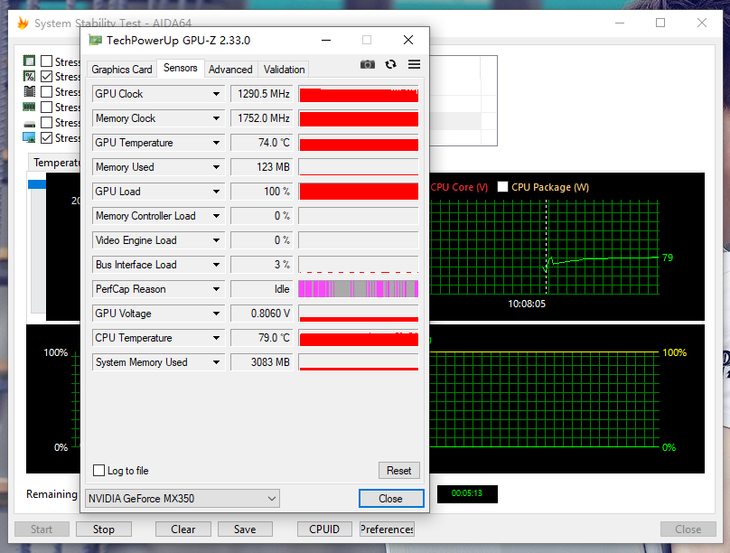Click GPU Voltage 0.8060 V value

262,313
